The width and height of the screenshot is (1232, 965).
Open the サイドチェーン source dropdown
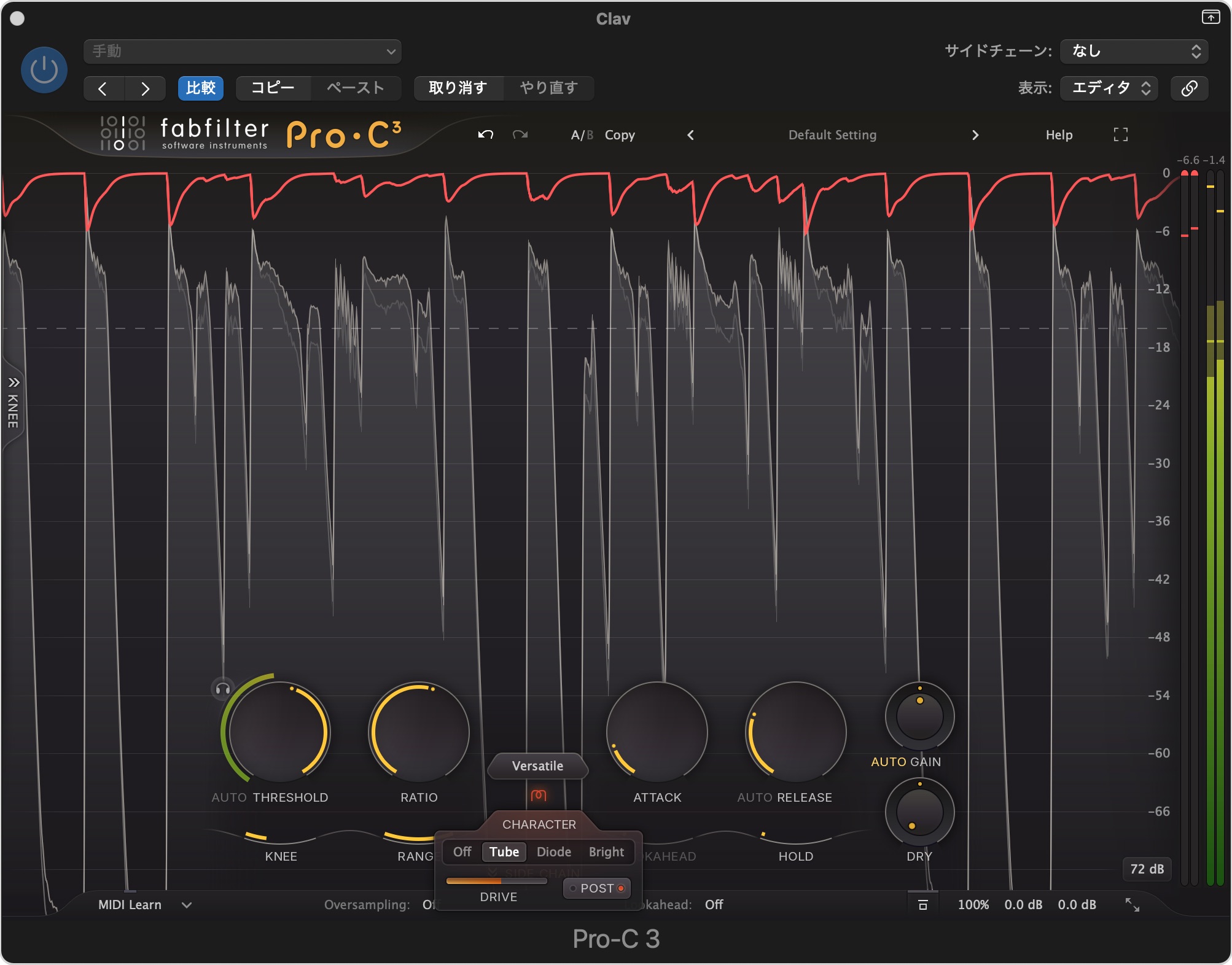1134,51
